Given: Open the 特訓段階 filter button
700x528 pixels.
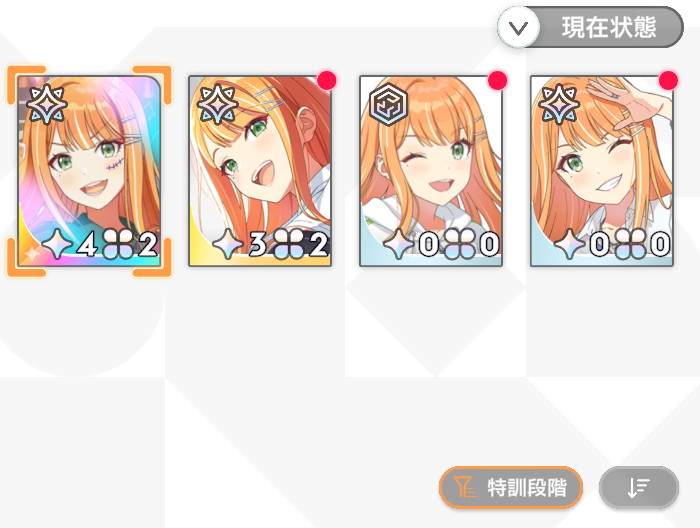Looking at the screenshot, I should 511,487.
